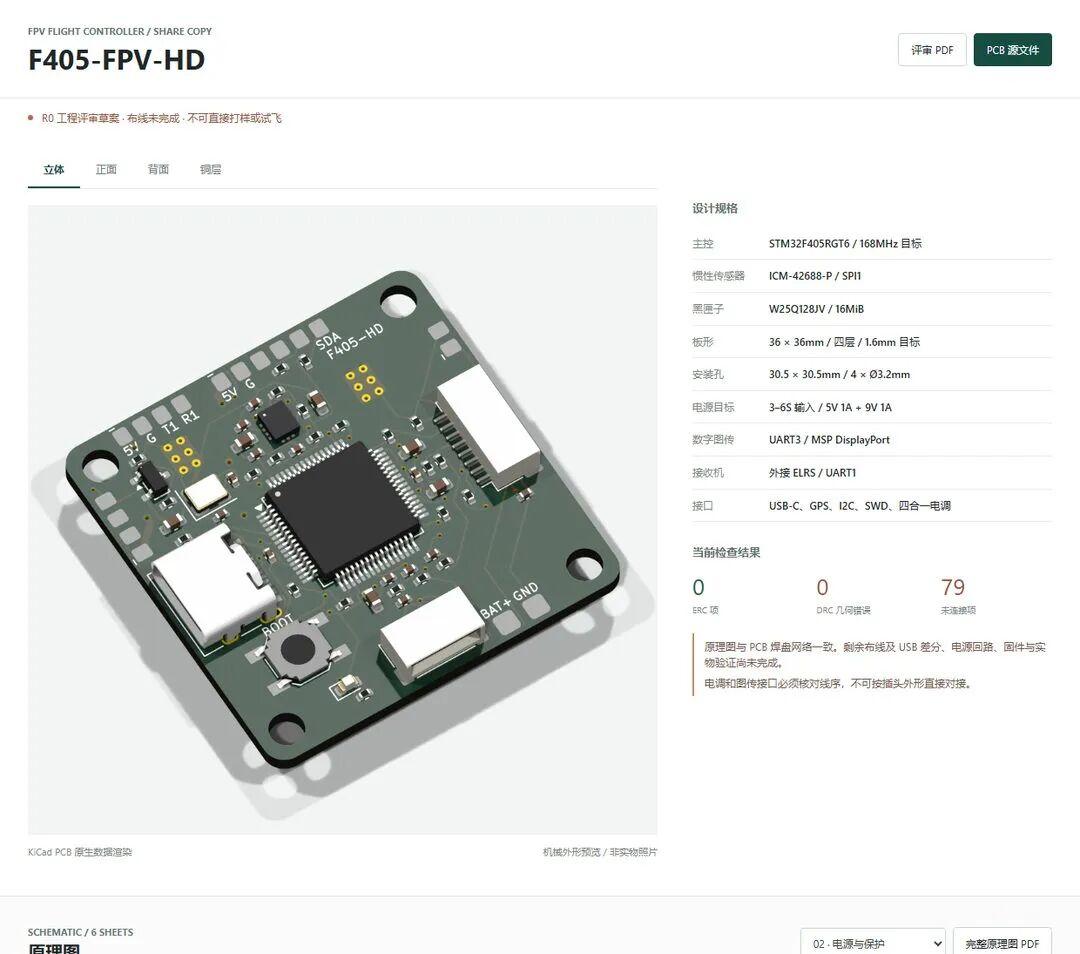Screen dimensions: 1080x954
Task: Select 30.5 × 30.5mm mounting hole value
Action: click(x=840, y=374)
